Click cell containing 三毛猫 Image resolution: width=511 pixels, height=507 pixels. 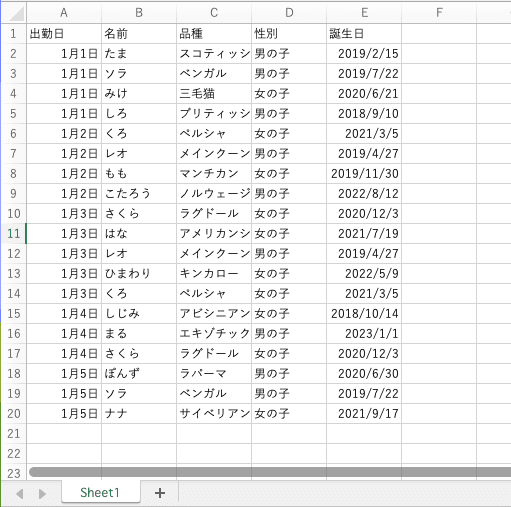tap(214, 93)
